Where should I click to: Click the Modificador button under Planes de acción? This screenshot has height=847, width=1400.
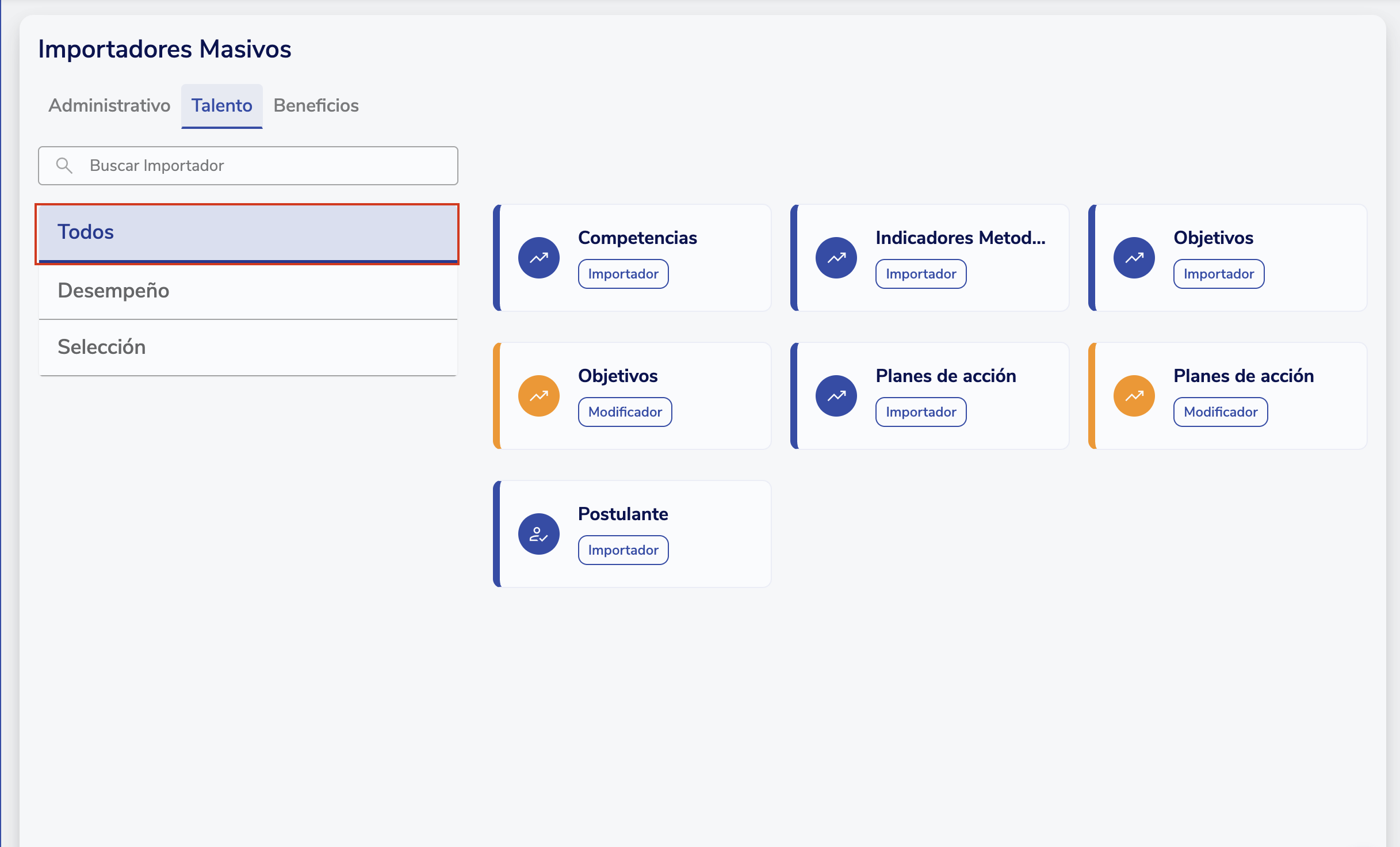click(1220, 412)
